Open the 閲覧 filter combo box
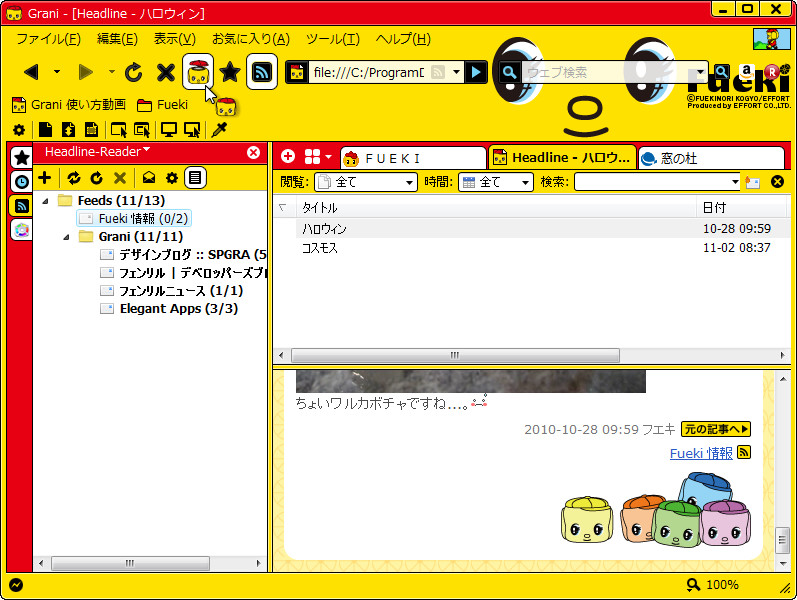 [365, 182]
